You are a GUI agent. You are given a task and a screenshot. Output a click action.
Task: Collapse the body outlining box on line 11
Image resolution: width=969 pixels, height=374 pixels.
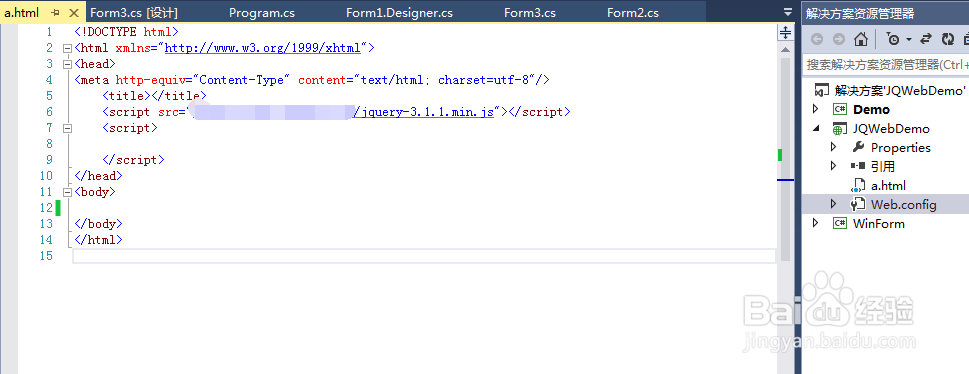[67, 192]
